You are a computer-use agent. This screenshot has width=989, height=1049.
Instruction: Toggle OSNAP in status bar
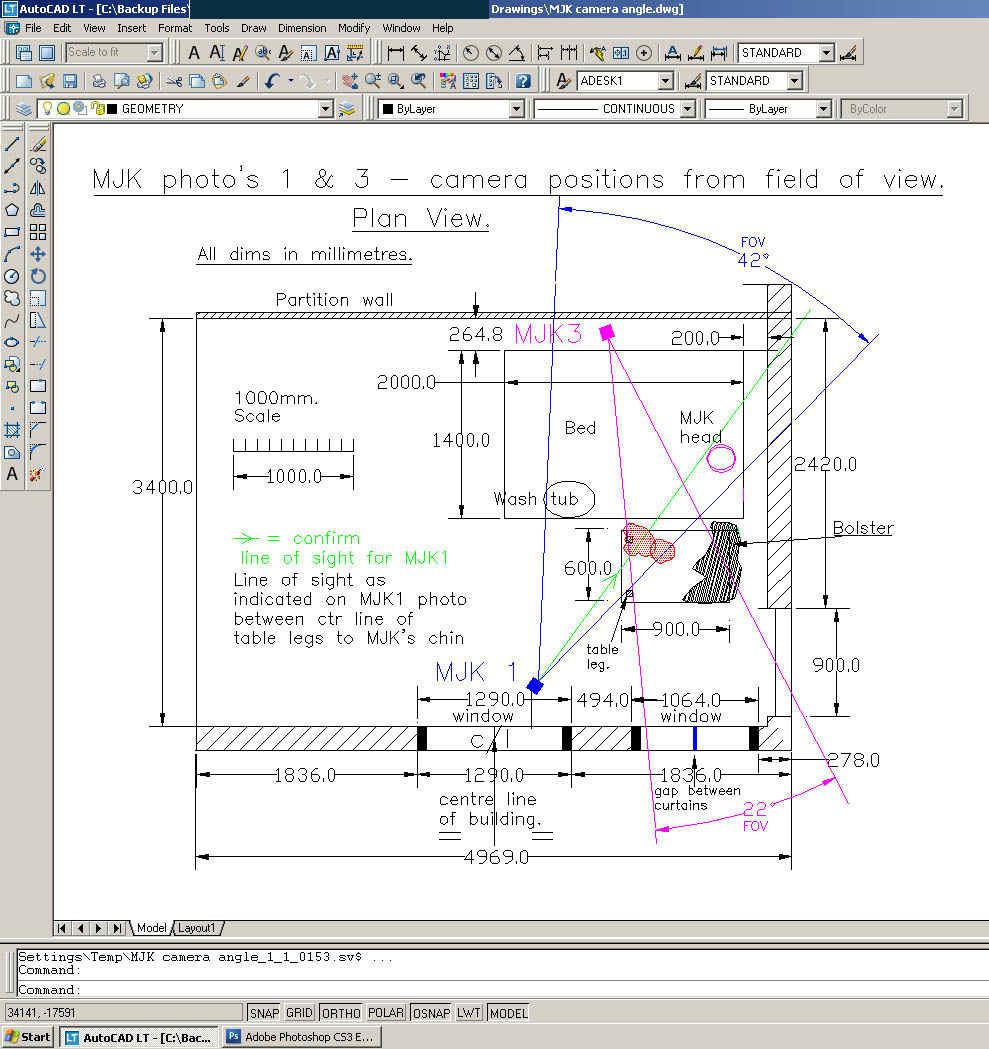pos(430,1013)
